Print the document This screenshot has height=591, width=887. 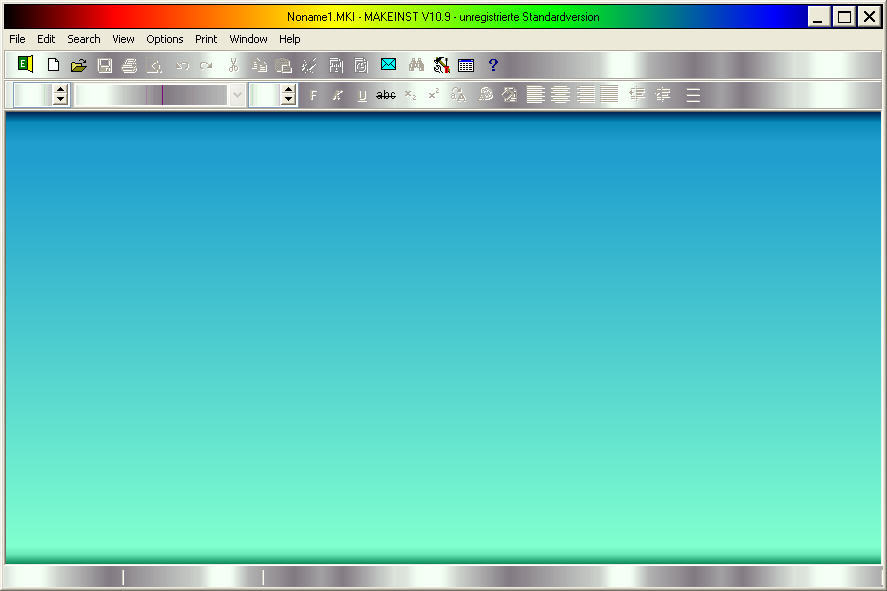(129, 65)
